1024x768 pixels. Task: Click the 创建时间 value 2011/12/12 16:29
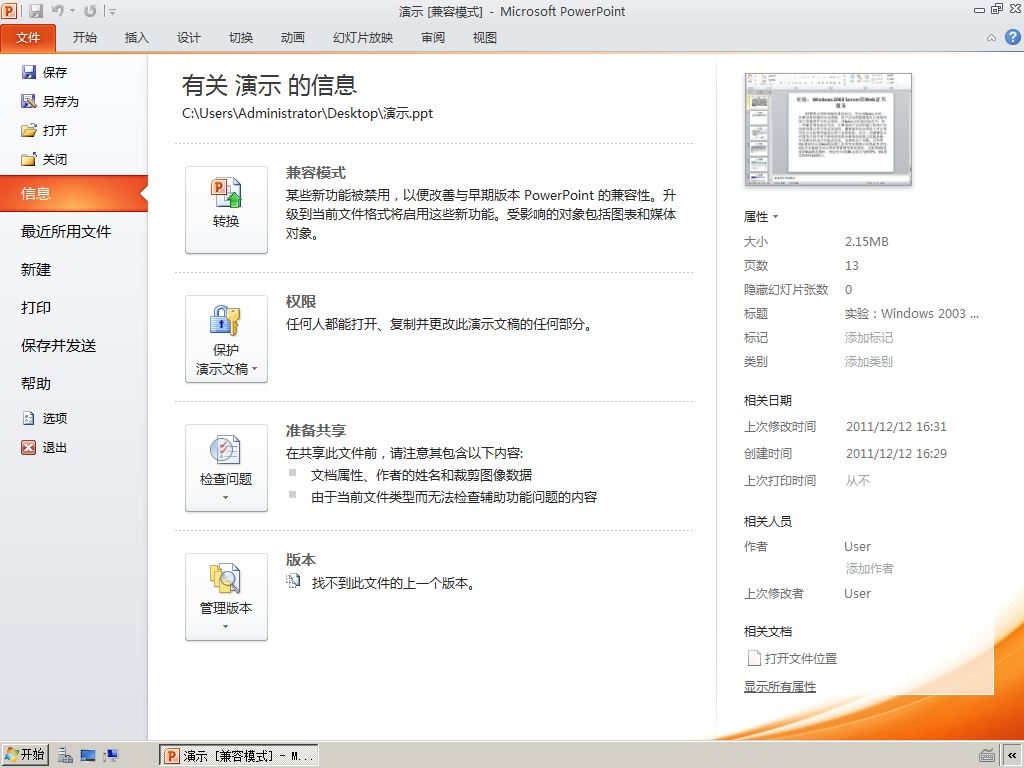point(896,453)
